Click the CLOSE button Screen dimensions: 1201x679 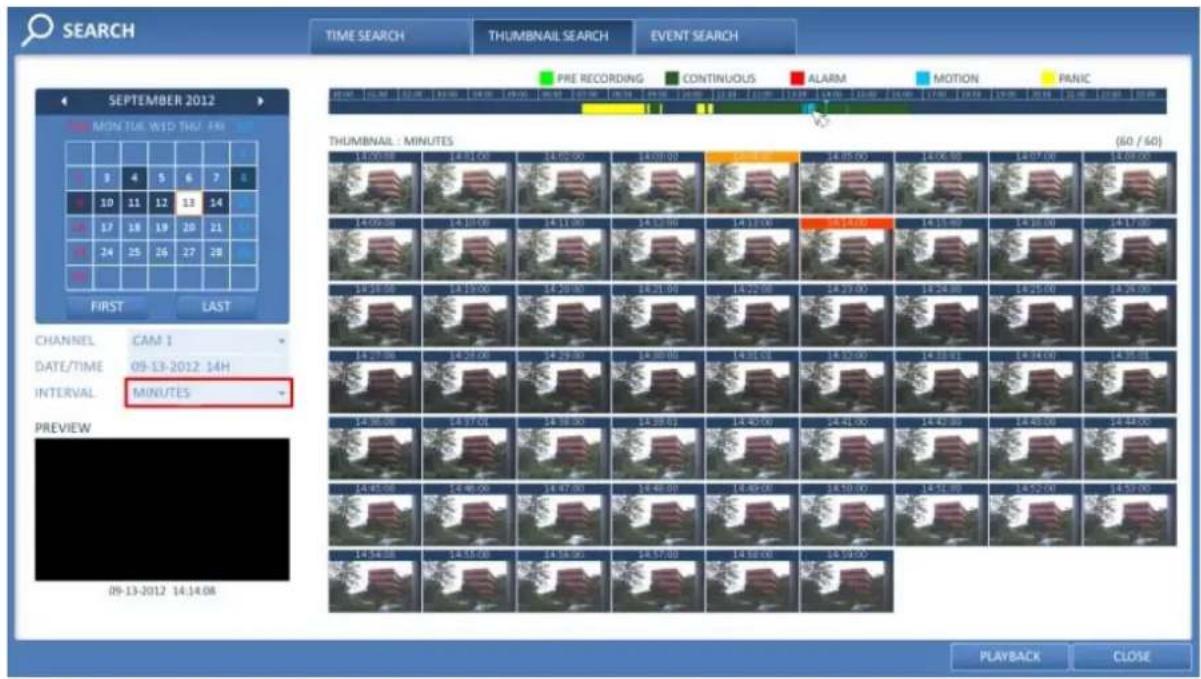(1131, 657)
